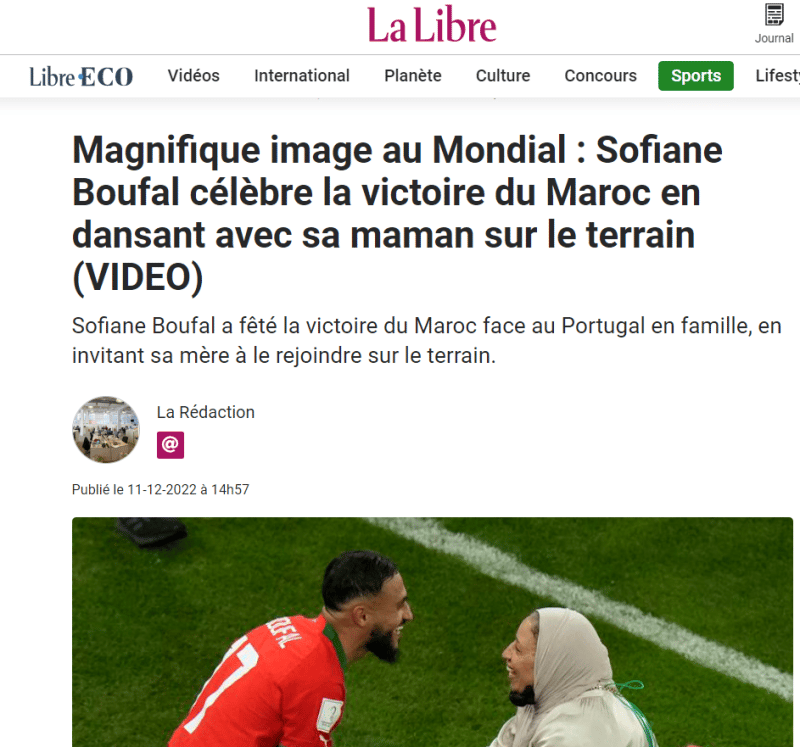The width and height of the screenshot is (800, 747).
Task: Open the Journal newspaper icon
Action: tap(773, 14)
